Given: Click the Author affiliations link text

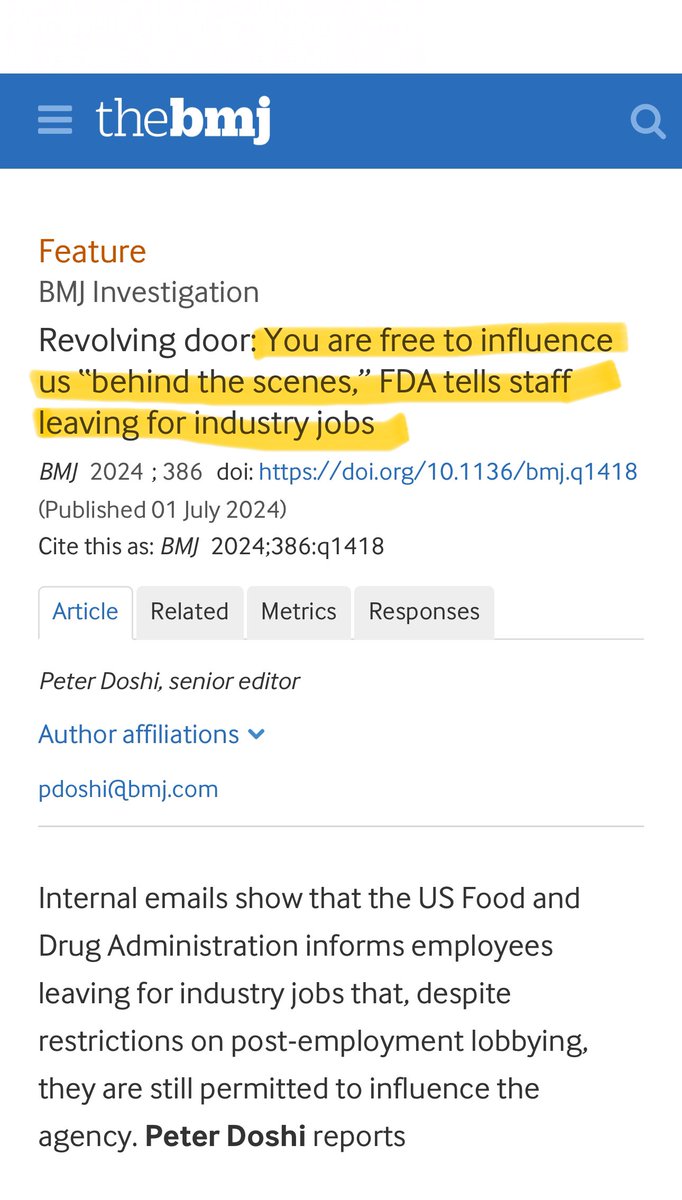Looking at the screenshot, I should (x=138, y=734).
